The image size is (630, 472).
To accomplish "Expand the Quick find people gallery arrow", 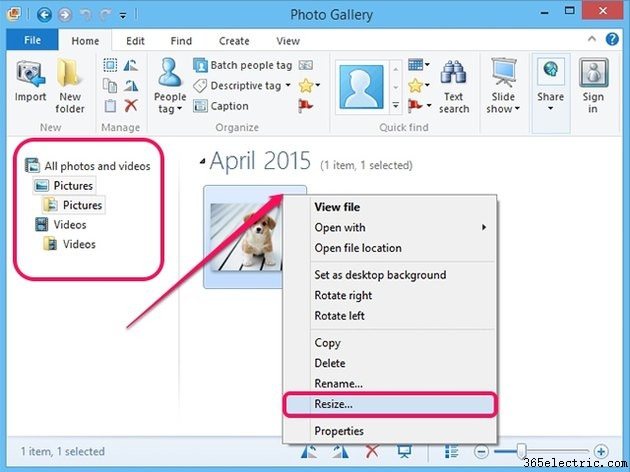I will (x=396, y=106).
